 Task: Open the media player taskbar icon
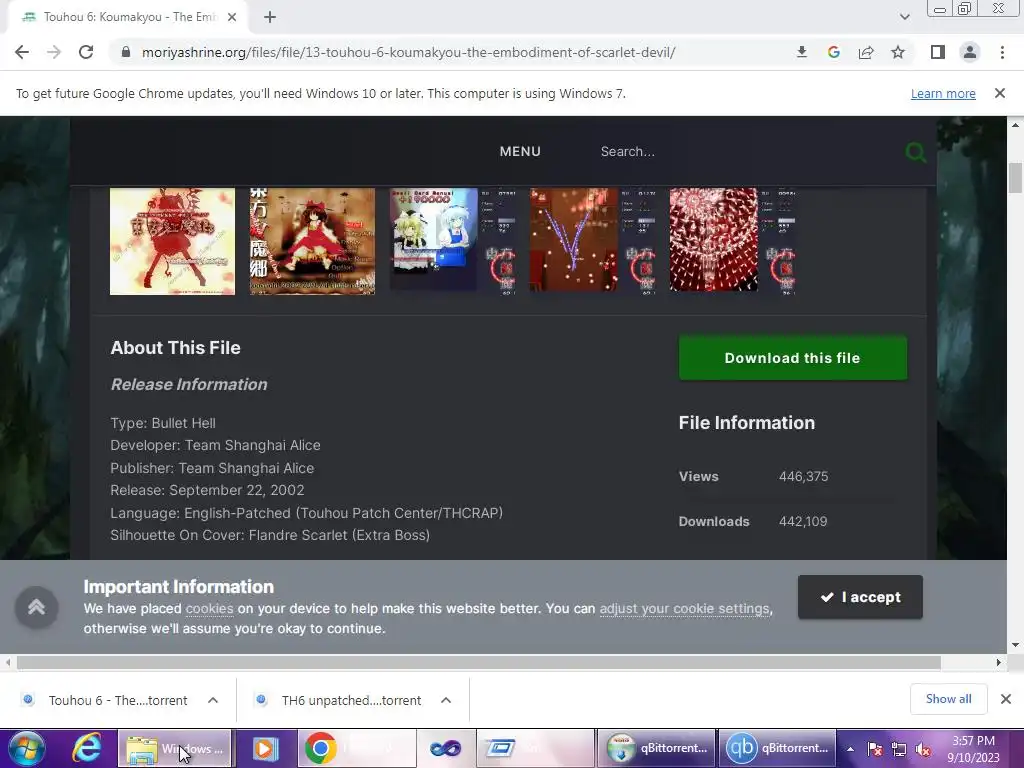(265, 748)
